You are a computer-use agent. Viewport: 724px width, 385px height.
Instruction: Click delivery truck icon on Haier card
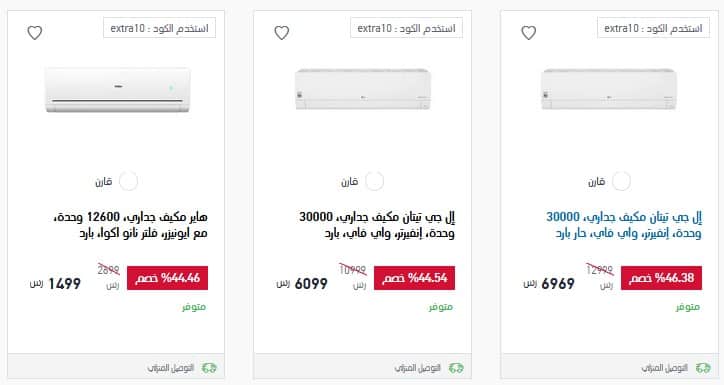[x=209, y=368]
